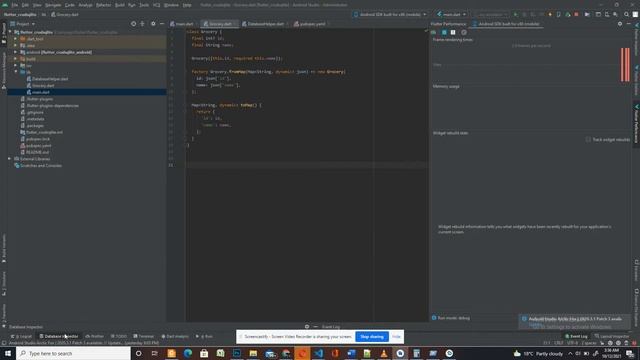Screen dimensions: 640x360
Task: Open Layout Inspector tool window
Action: [611, 336]
